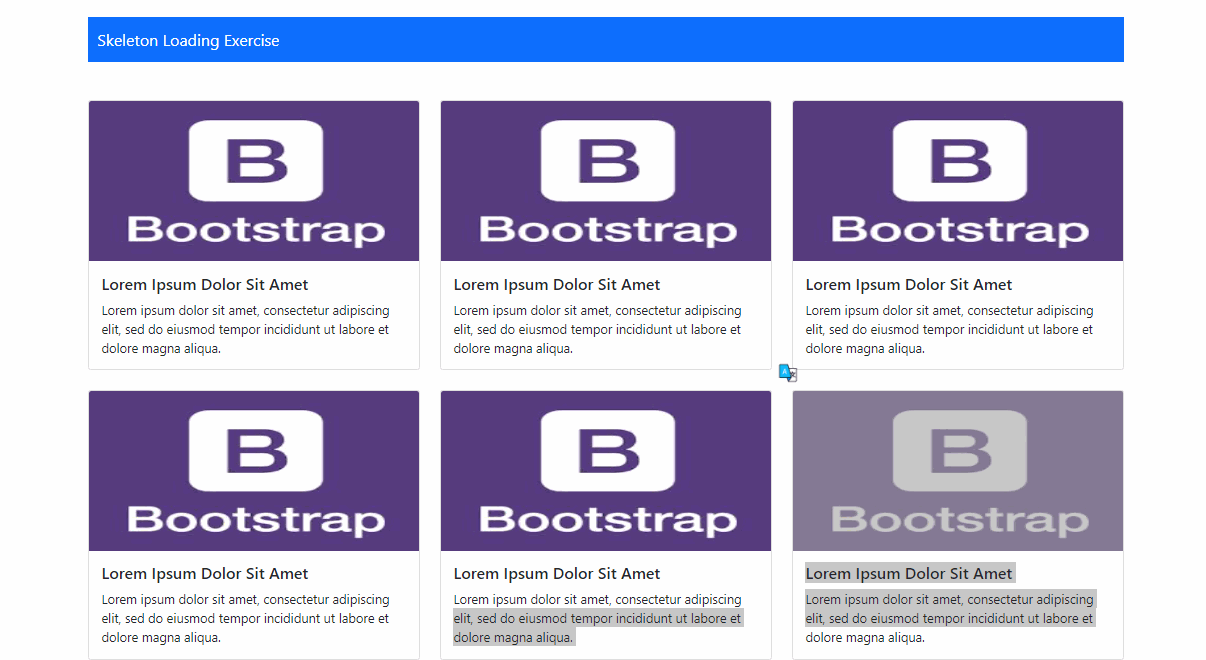1206x660 pixels.
Task: Click the Bootstrap logo in the top-right card
Action: click(957, 180)
